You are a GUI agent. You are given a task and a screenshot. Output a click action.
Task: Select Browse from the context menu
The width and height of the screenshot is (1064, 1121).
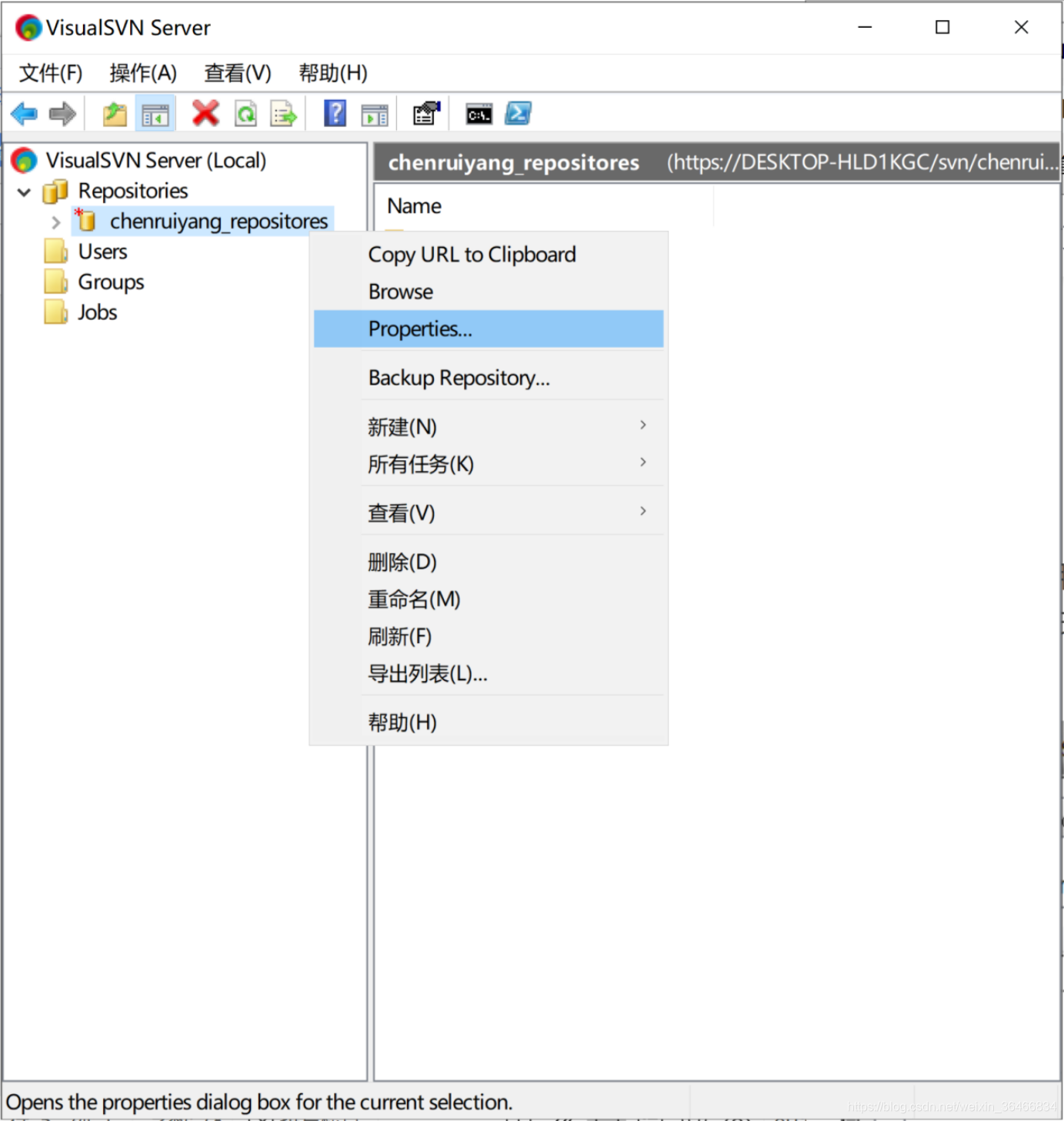[x=489, y=292]
